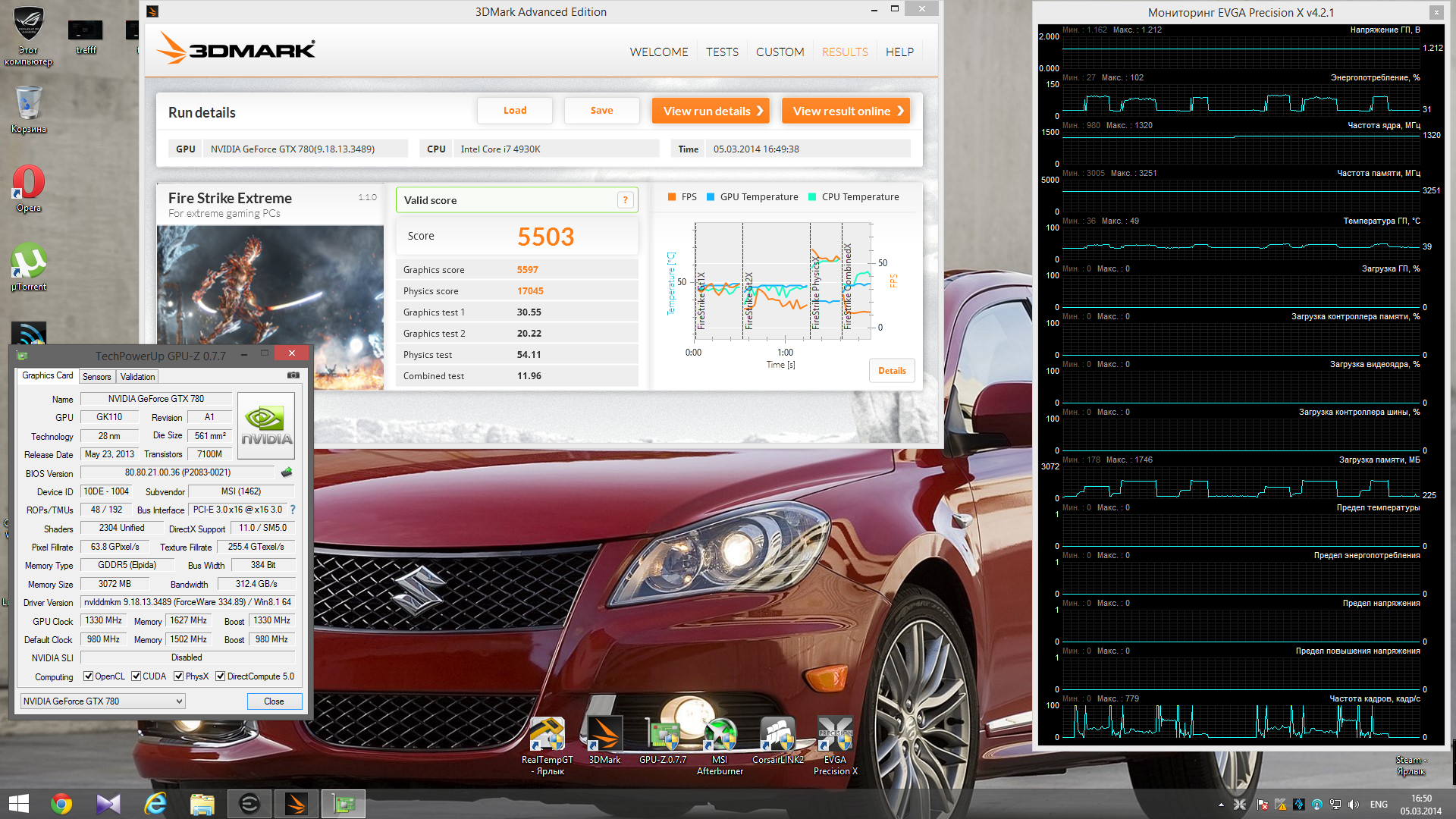
Task: Open the Opera desktop icon
Action: coord(29,188)
